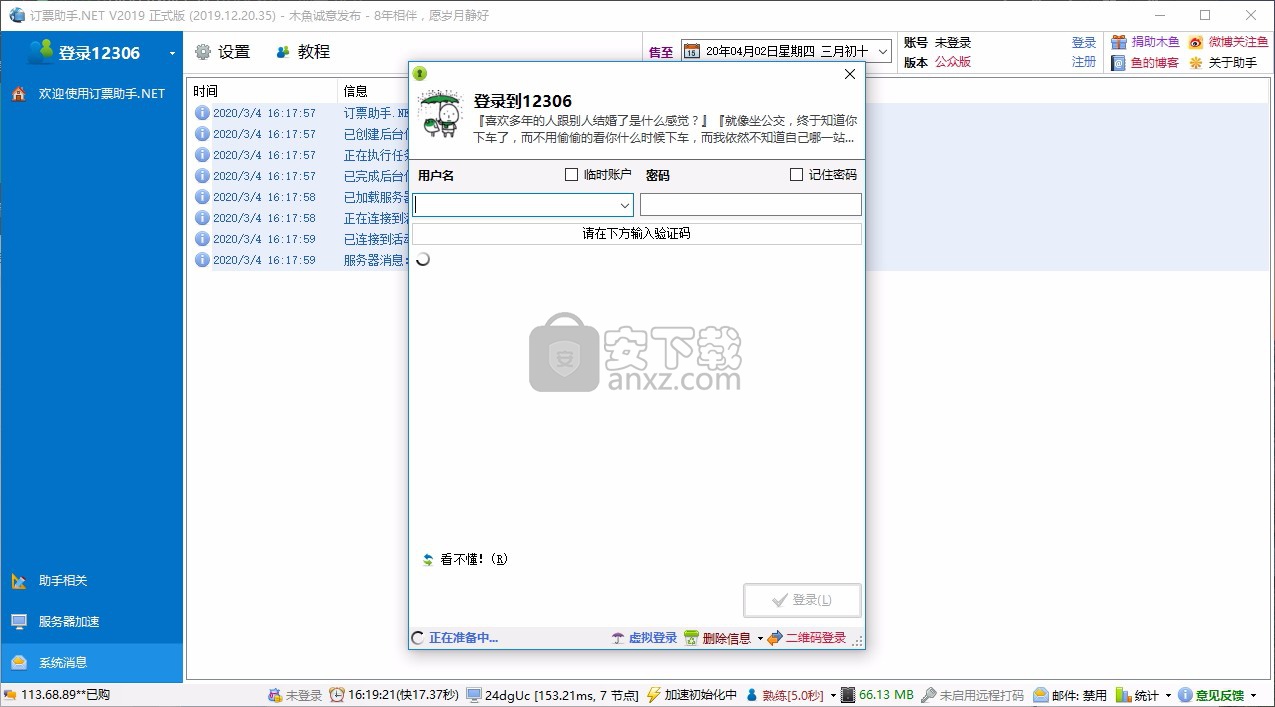Click the 注册 register link
This screenshot has height=707, width=1275.
pos(1084,62)
